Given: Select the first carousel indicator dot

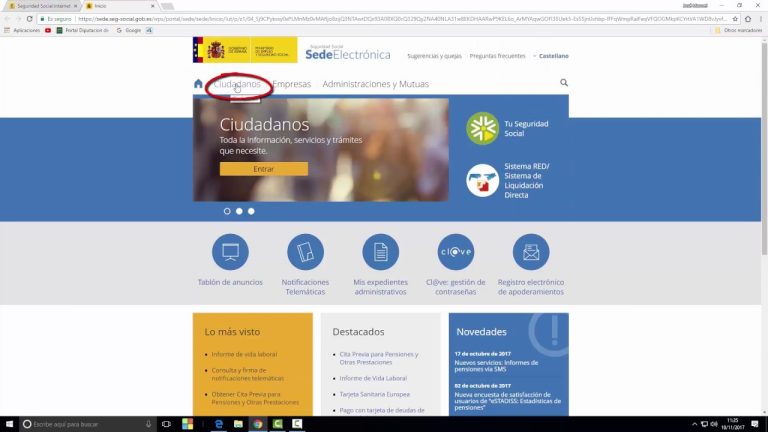Looking at the screenshot, I should pos(227,211).
